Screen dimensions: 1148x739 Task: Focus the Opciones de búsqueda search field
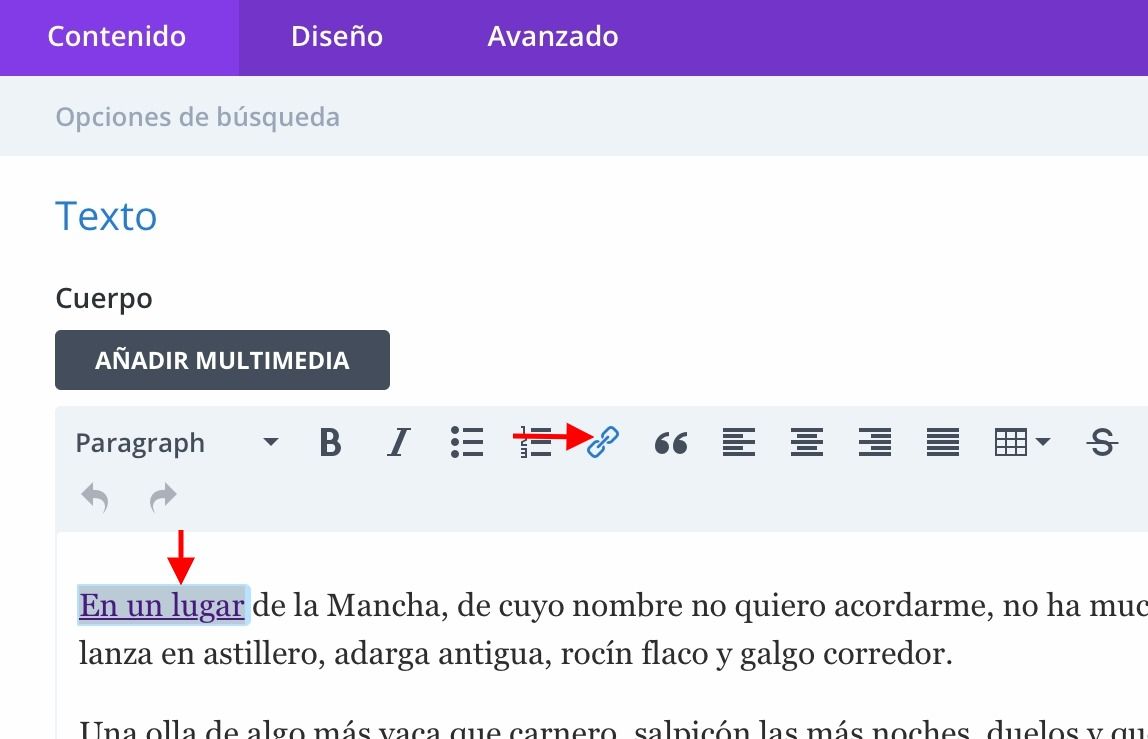pyautogui.click(x=574, y=116)
